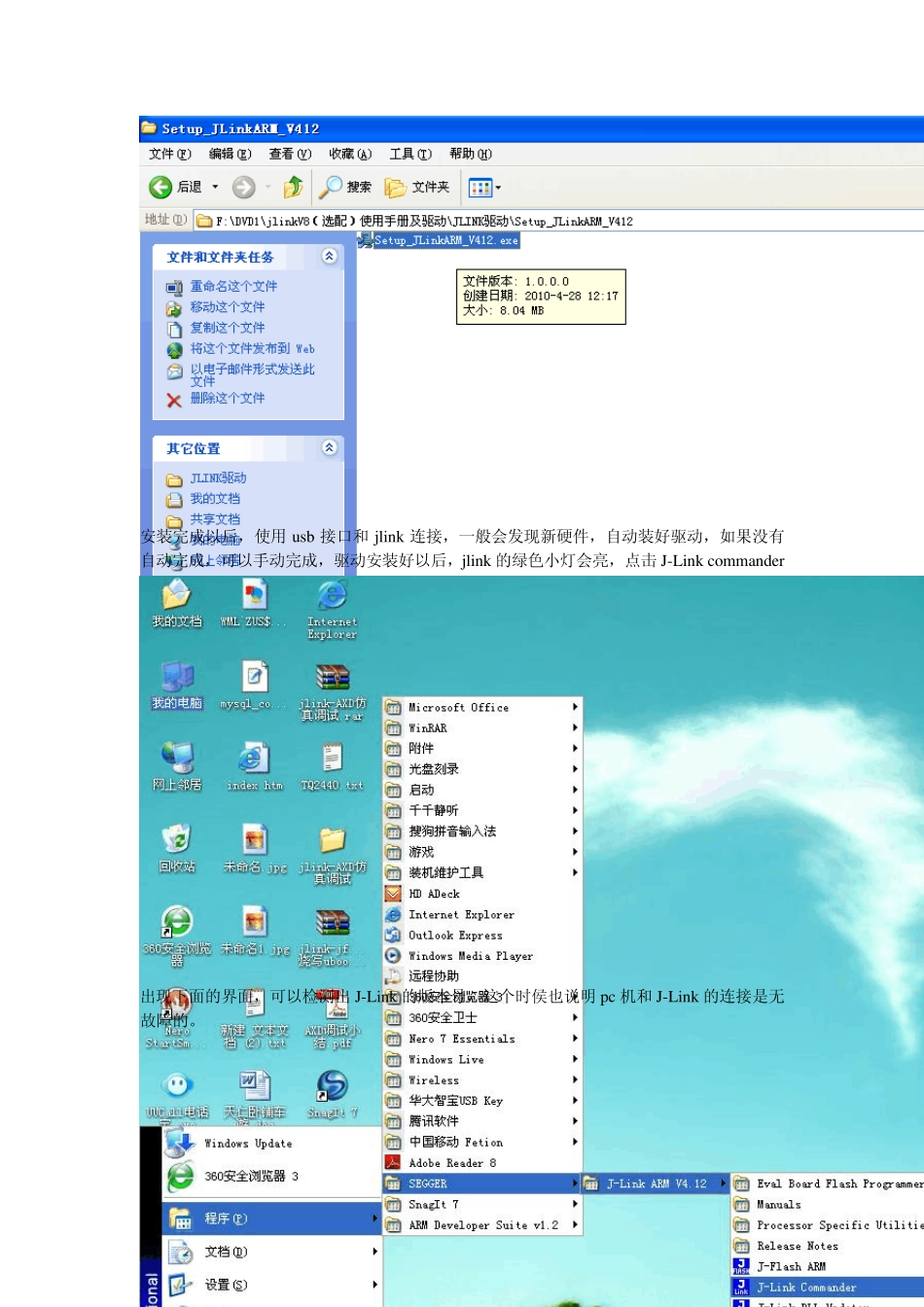Click the 移动这个文件 task link
Image resolution: width=924 pixels, height=1307 pixels.
coord(228,307)
